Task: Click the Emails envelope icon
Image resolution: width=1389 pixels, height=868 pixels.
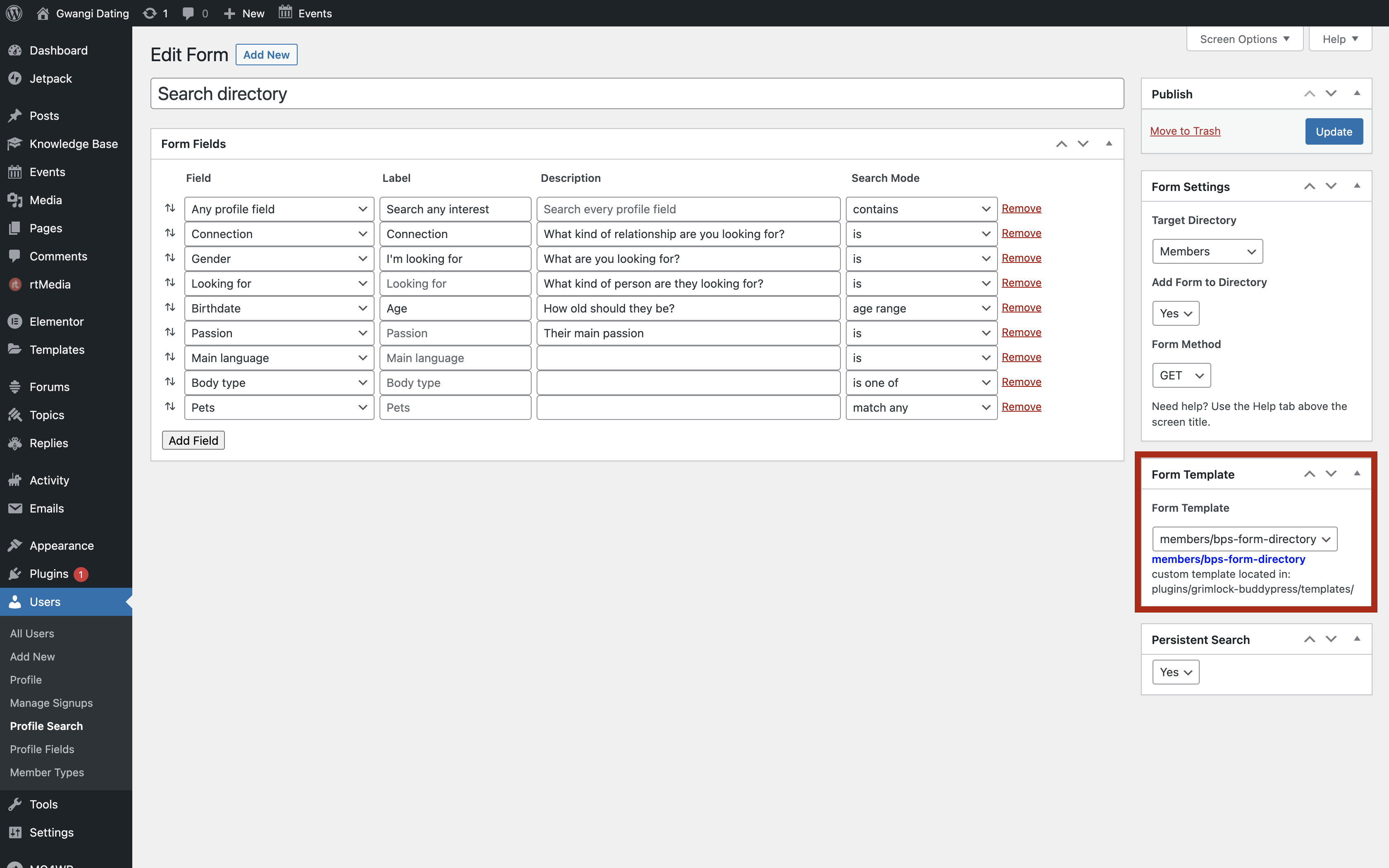Action: 15,509
